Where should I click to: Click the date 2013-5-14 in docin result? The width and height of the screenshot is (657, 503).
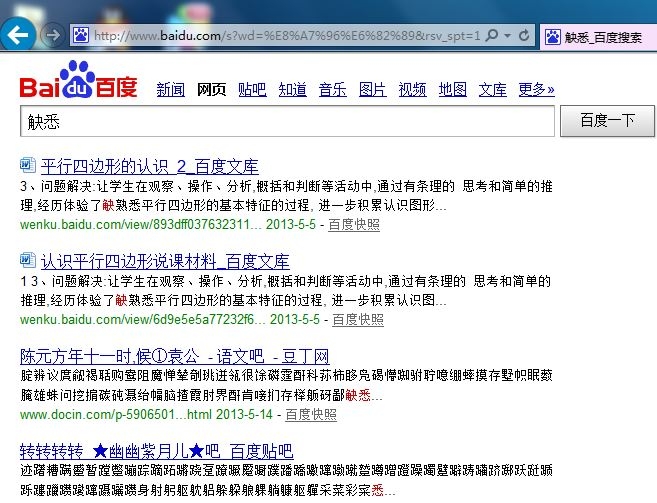tap(244, 415)
